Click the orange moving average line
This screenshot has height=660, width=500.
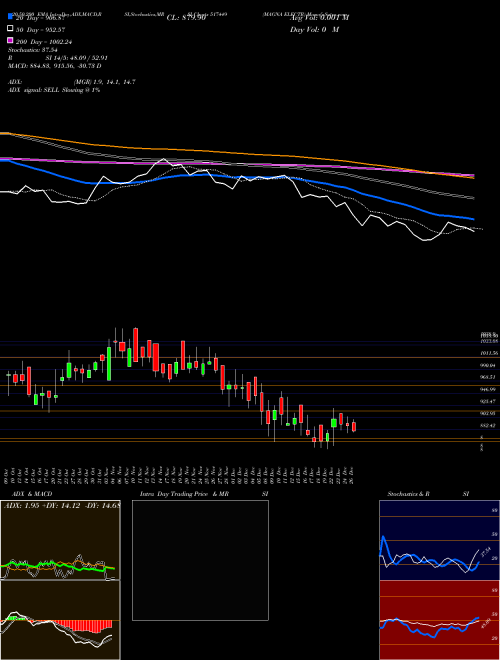click(236, 152)
